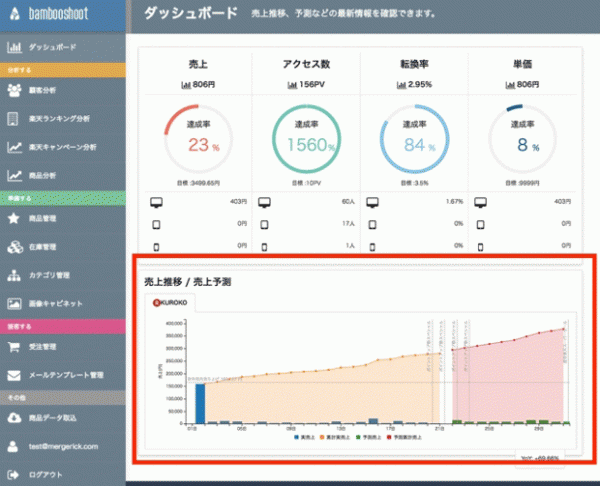Open 受注管理 via its shopping cart icon
This screenshot has height=486, width=600.
14,347
